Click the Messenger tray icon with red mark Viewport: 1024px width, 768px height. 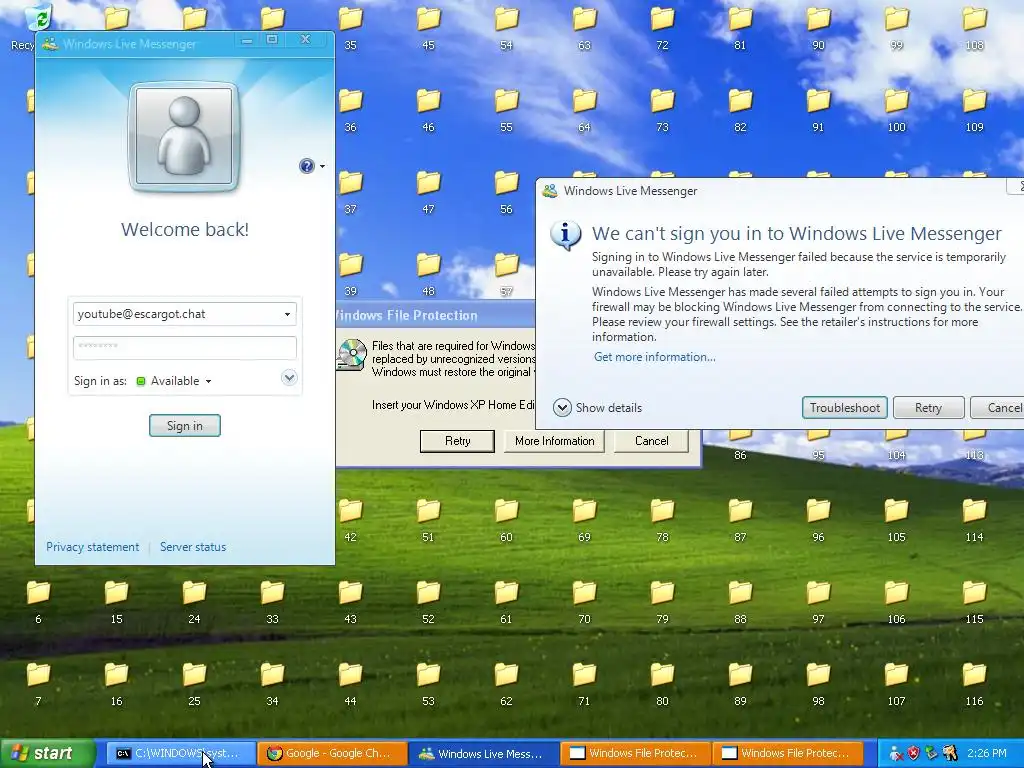pos(896,754)
